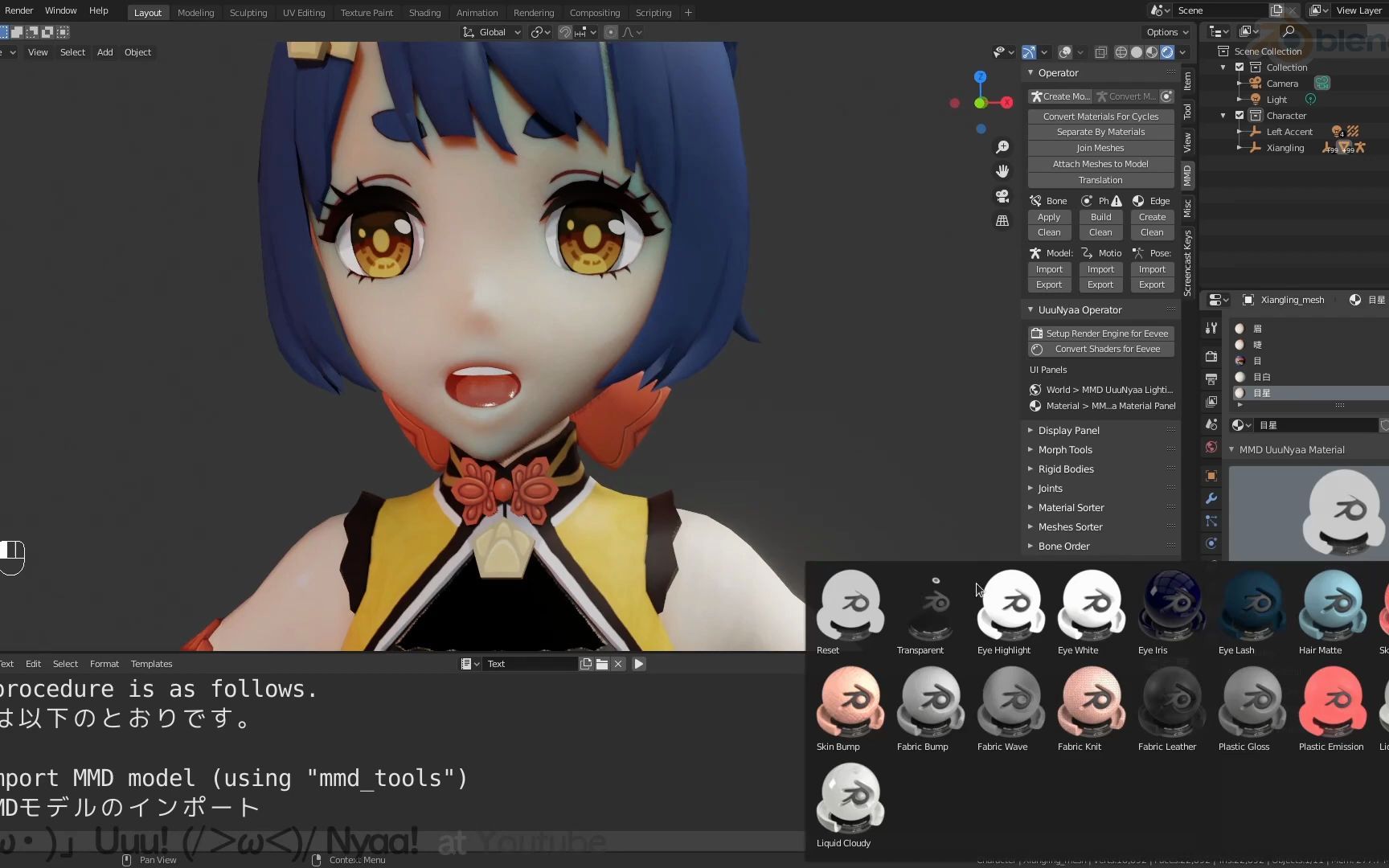Open the MMD sidebar tab
This screenshot has width=1389, height=868.
point(1187,174)
